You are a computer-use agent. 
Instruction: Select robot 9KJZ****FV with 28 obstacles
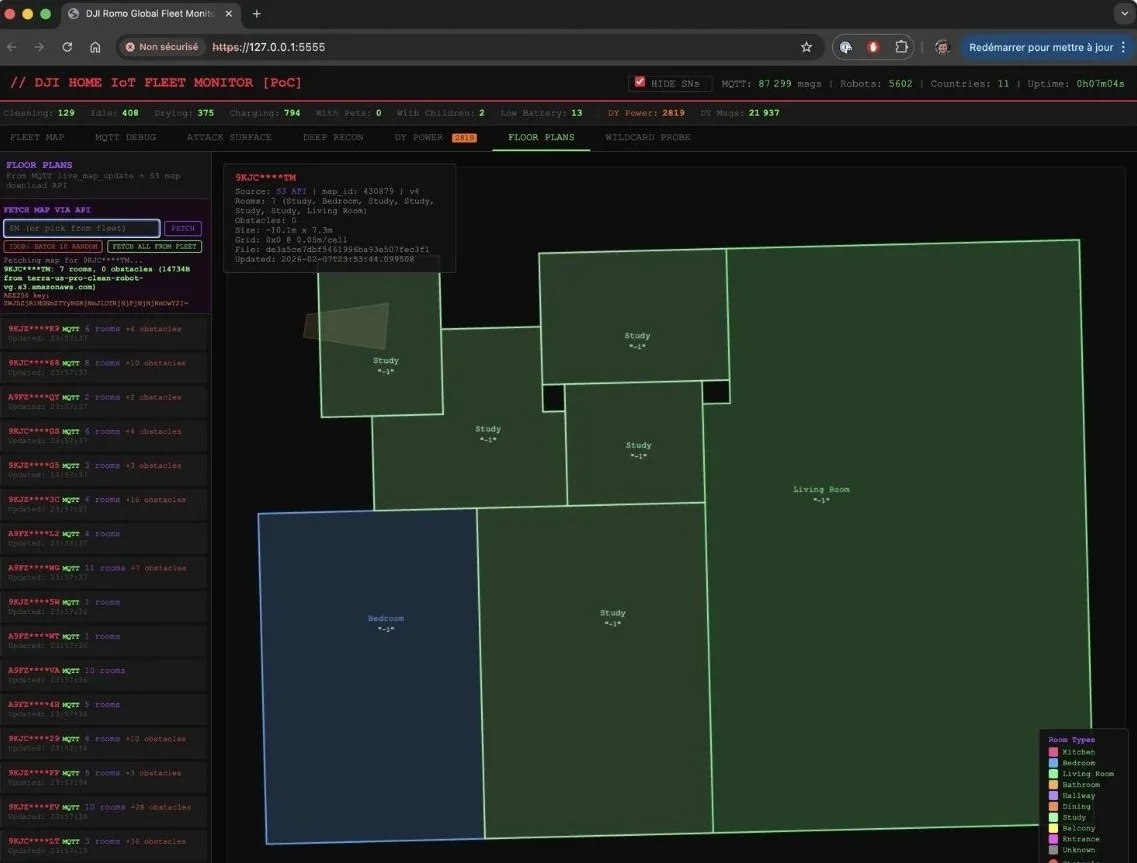(x=104, y=811)
